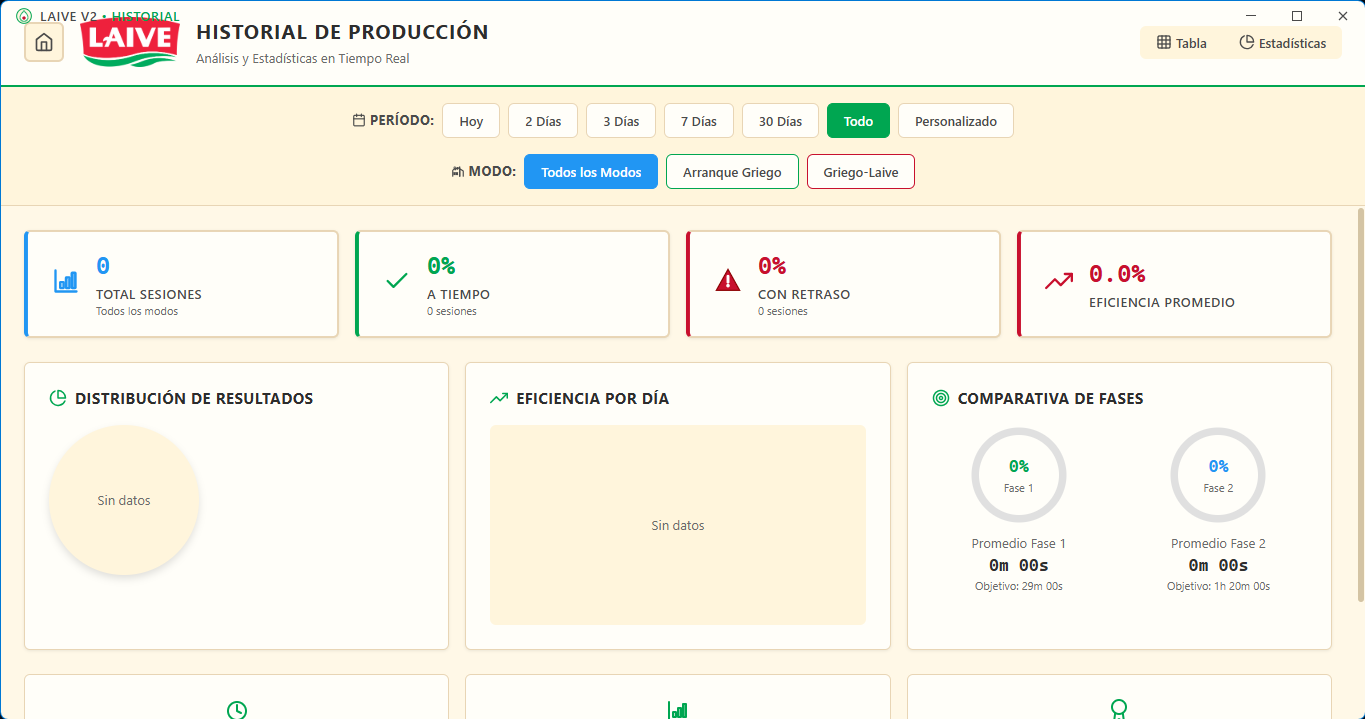Screen dimensions: 1365x719
Task: Choose the Personalizado period option
Action: click(955, 121)
